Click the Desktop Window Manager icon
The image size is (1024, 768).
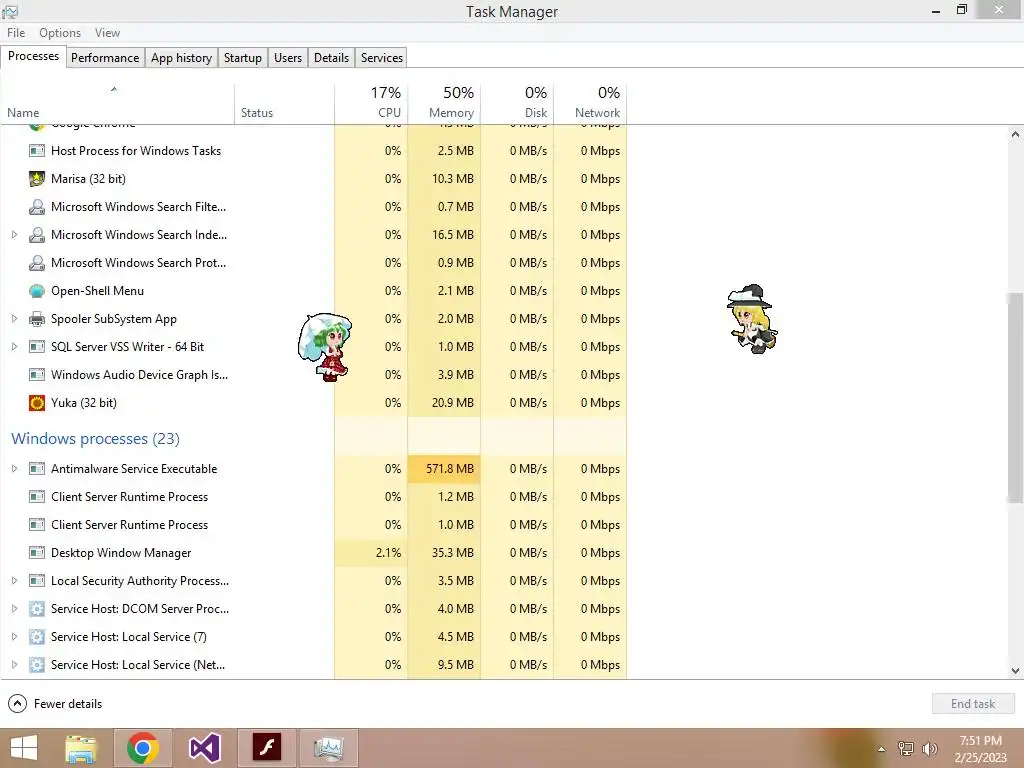(x=37, y=552)
